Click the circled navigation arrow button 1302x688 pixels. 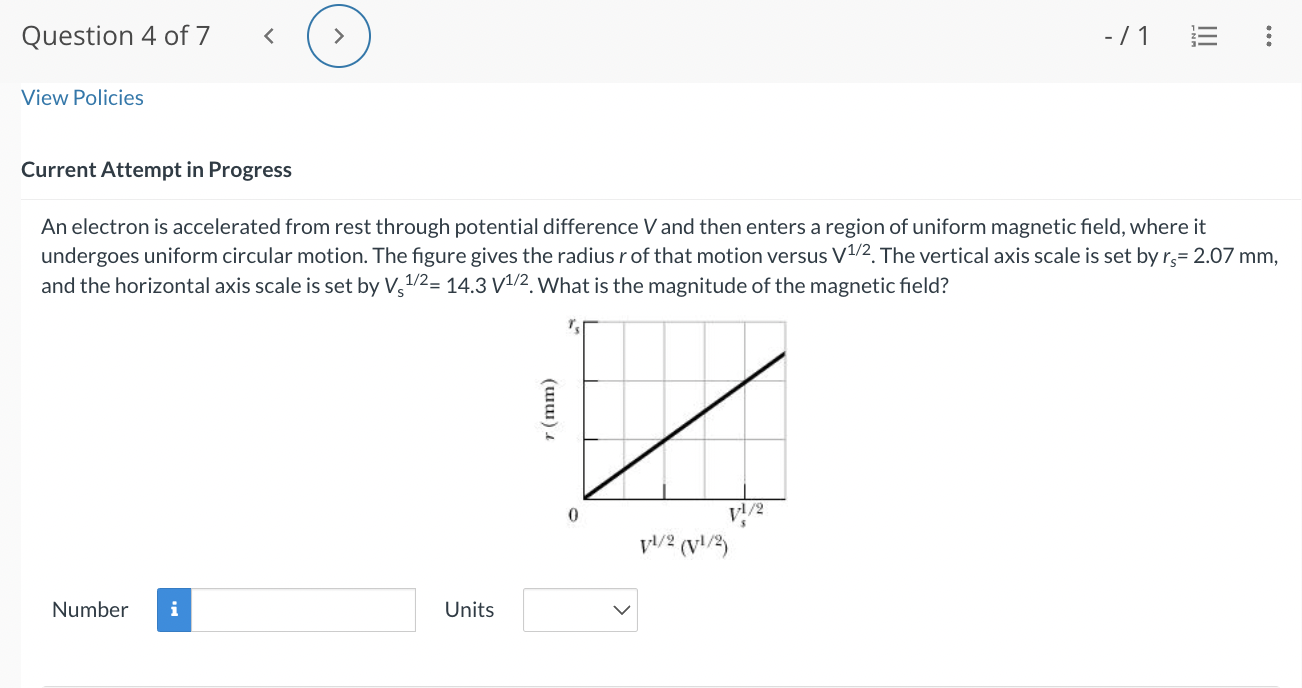pos(339,35)
